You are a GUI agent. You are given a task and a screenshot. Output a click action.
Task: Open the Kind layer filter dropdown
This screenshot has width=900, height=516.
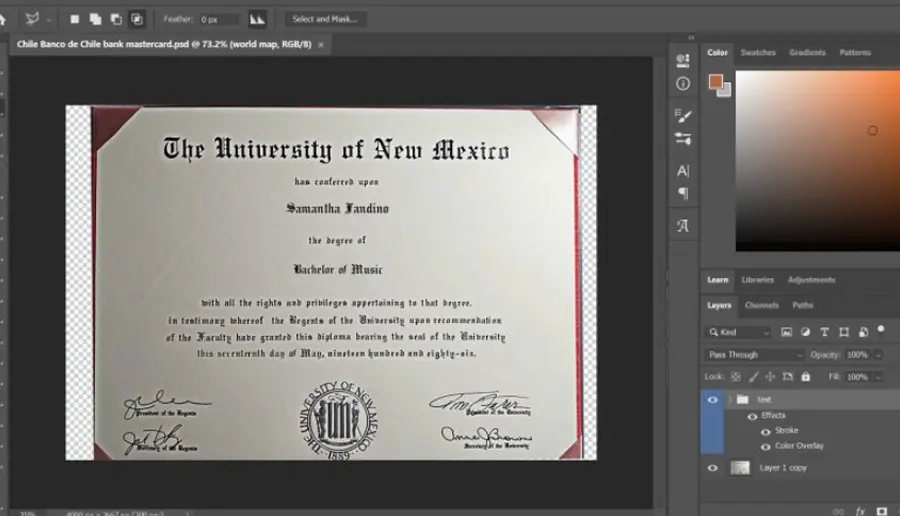tap(739, 332)
